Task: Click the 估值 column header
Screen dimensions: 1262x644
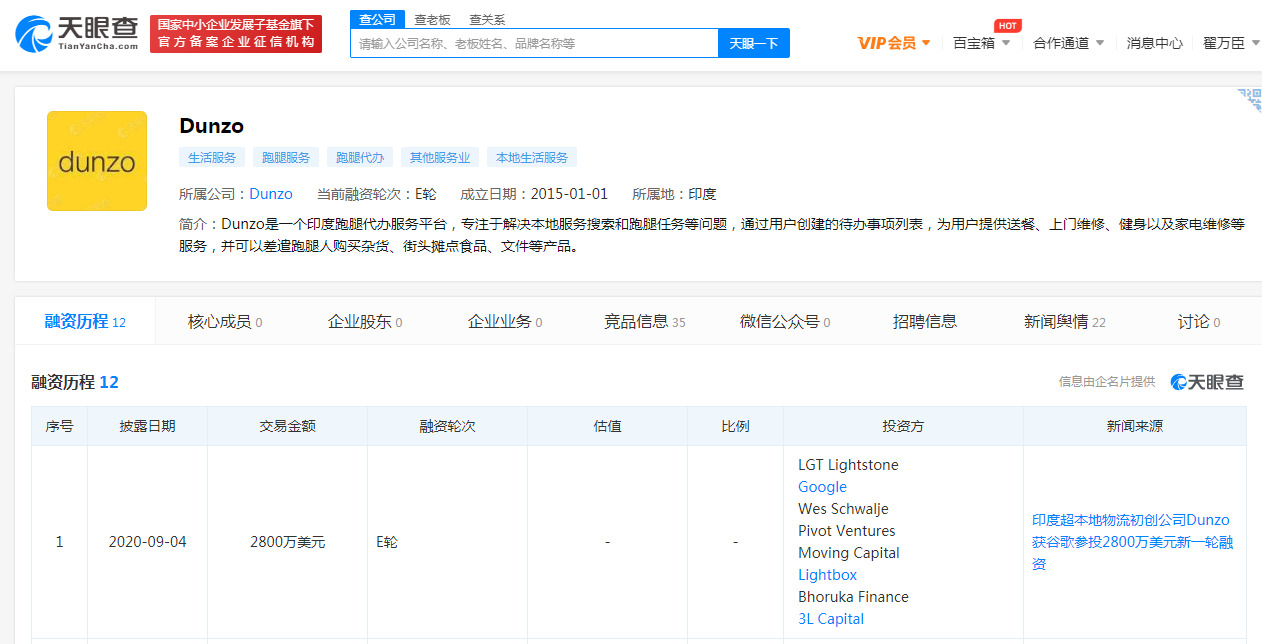Action: click(607, 426)
